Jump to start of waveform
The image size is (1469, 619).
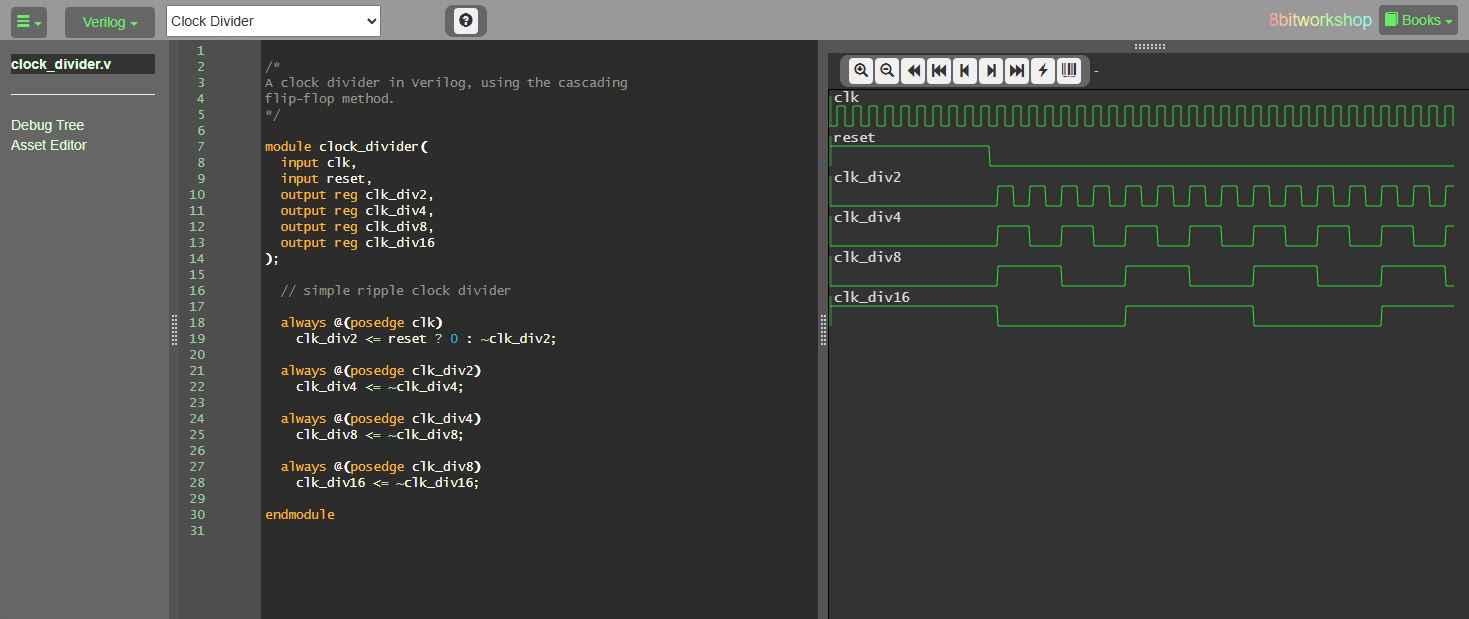(x=939, y=70)
